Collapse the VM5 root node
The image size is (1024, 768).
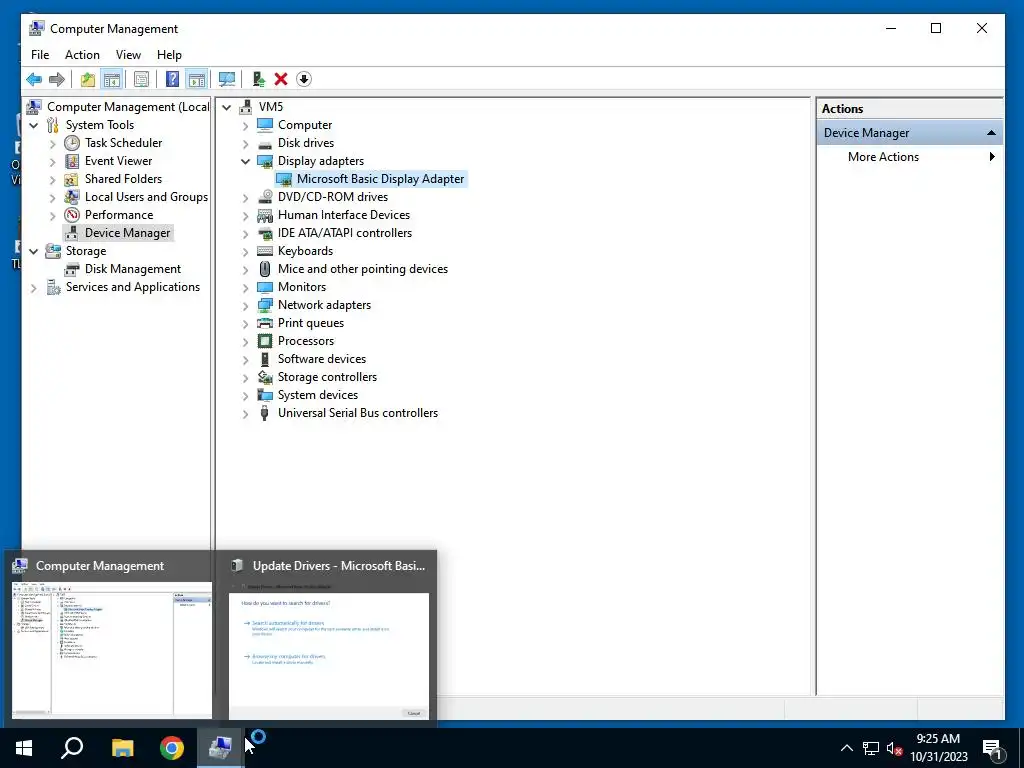(x=227, y=107)
